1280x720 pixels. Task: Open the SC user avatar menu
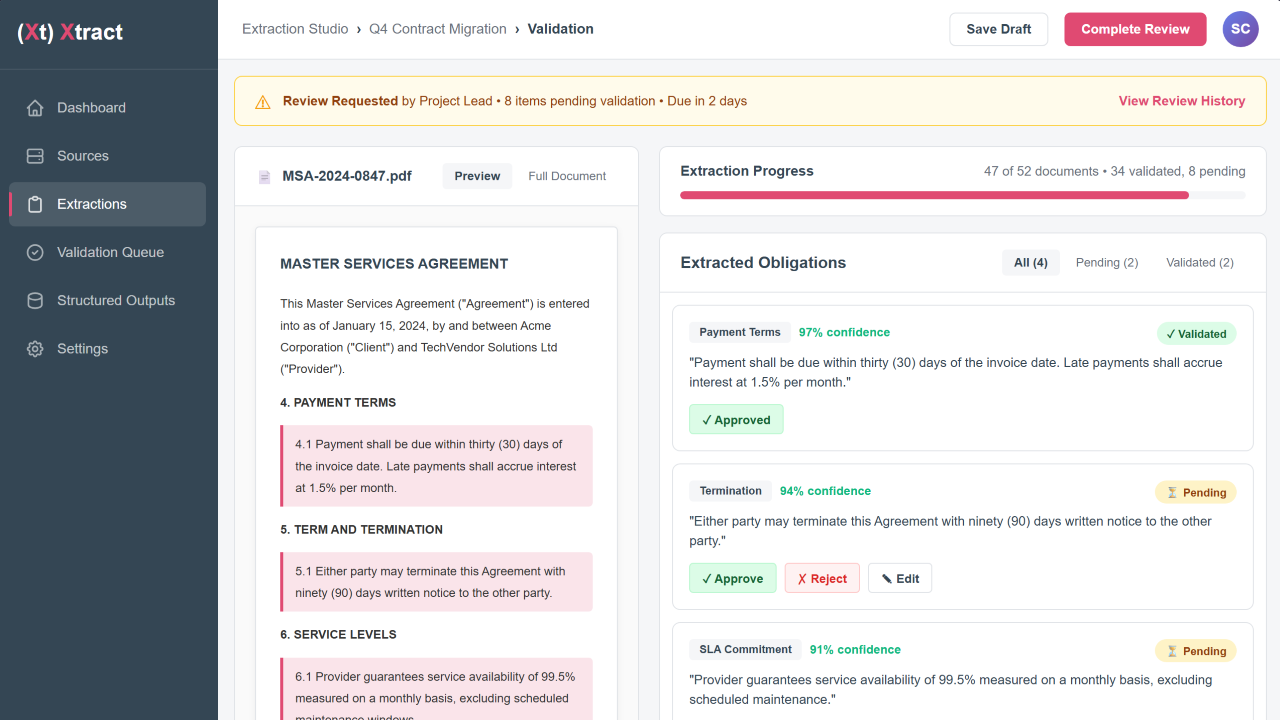(1240, 29)
